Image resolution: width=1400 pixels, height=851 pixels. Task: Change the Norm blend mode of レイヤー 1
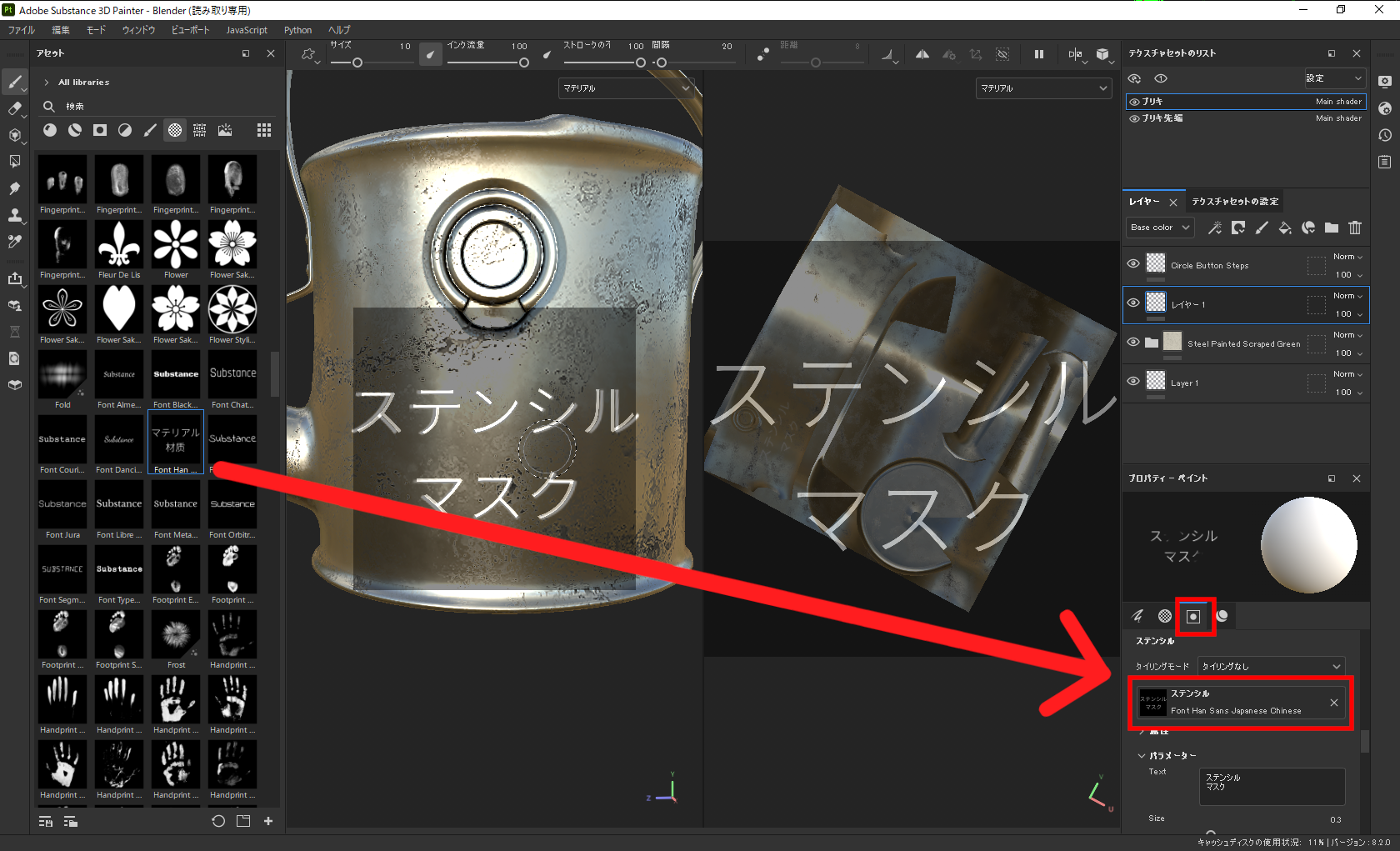coord(1347,295)
